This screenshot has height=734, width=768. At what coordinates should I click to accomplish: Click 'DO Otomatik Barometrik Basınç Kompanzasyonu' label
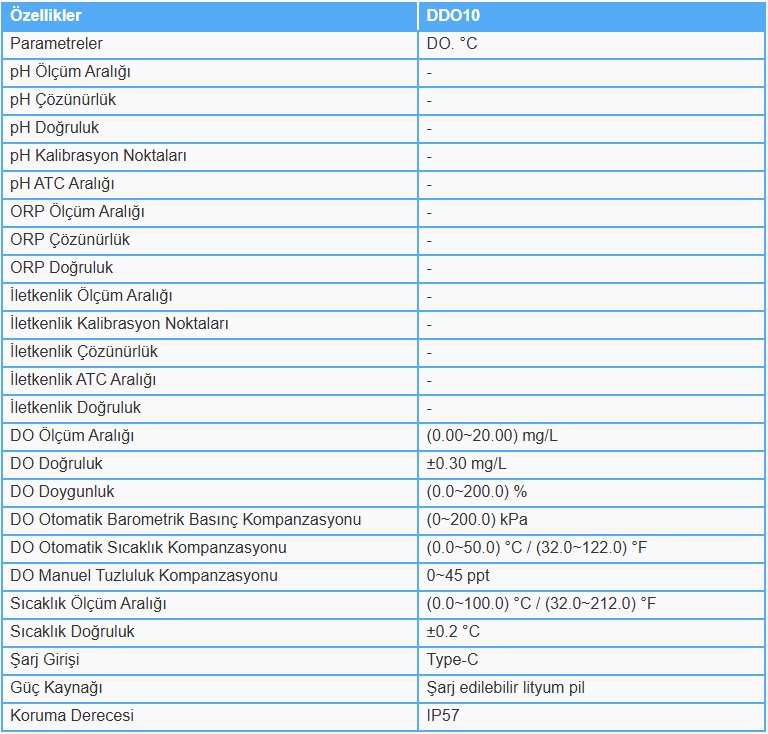click(186, 520)
